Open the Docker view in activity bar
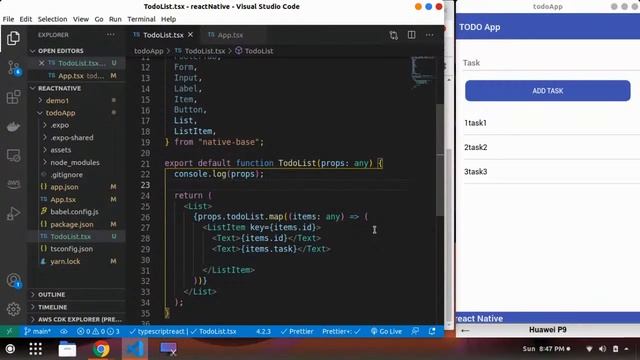 [13, 127]
